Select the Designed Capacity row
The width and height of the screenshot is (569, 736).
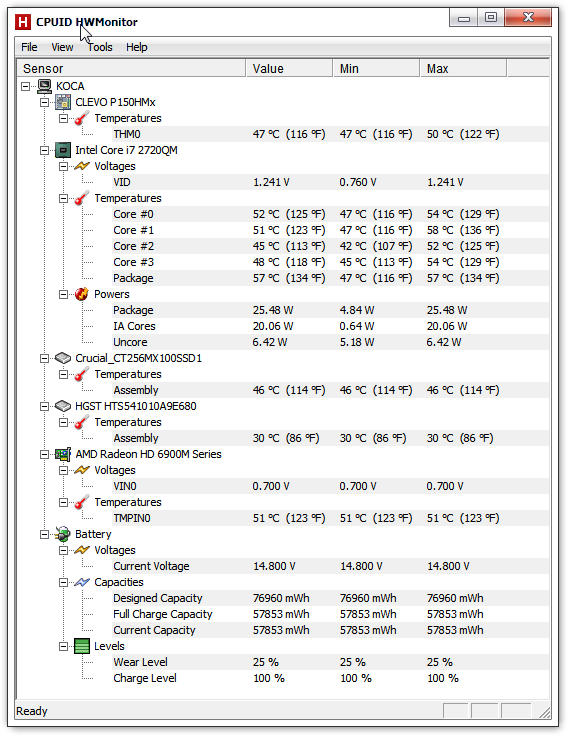coord(331,598)
